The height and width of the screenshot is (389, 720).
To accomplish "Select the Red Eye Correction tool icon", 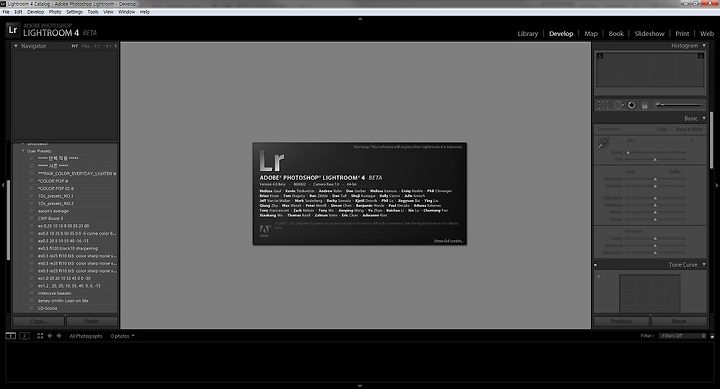I will point(632,105).
